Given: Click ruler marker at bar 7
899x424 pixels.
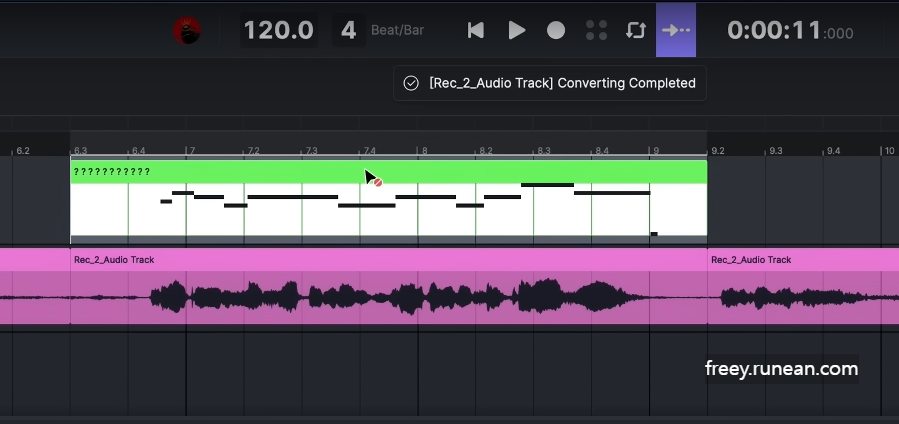Looking at the screenshot, I should [x=191, y=151].
